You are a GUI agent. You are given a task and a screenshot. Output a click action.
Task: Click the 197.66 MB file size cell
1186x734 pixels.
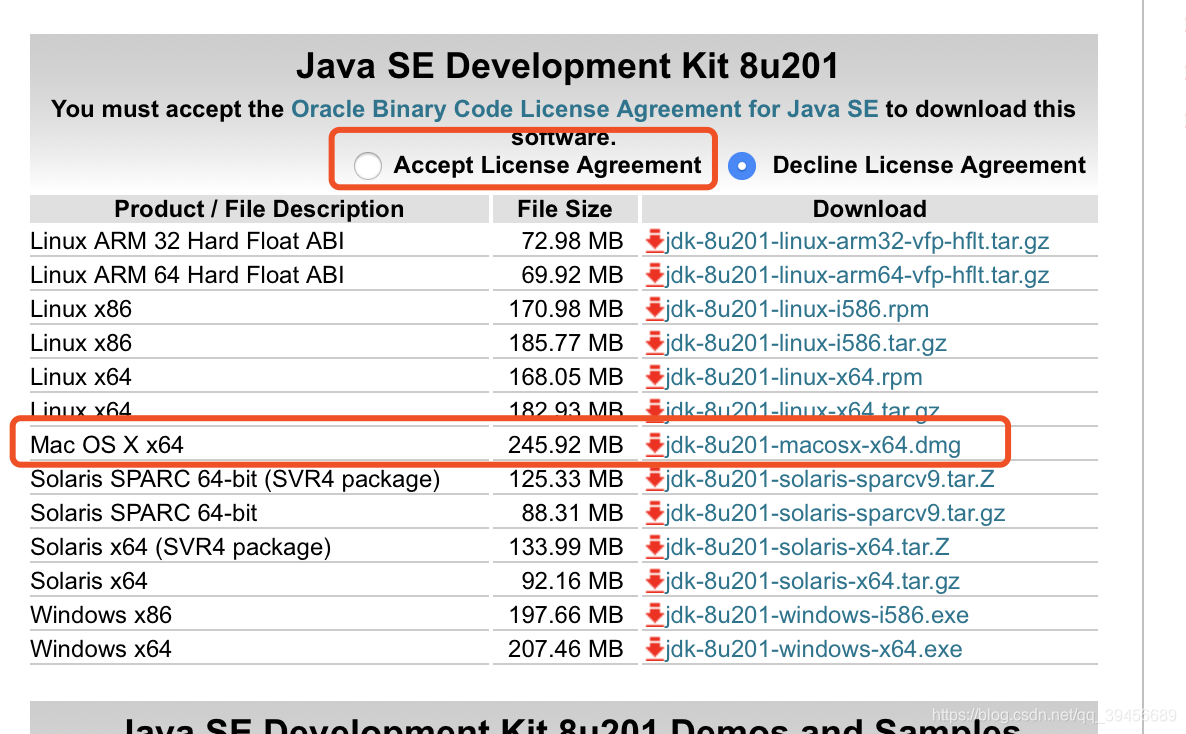coord(565,615)
